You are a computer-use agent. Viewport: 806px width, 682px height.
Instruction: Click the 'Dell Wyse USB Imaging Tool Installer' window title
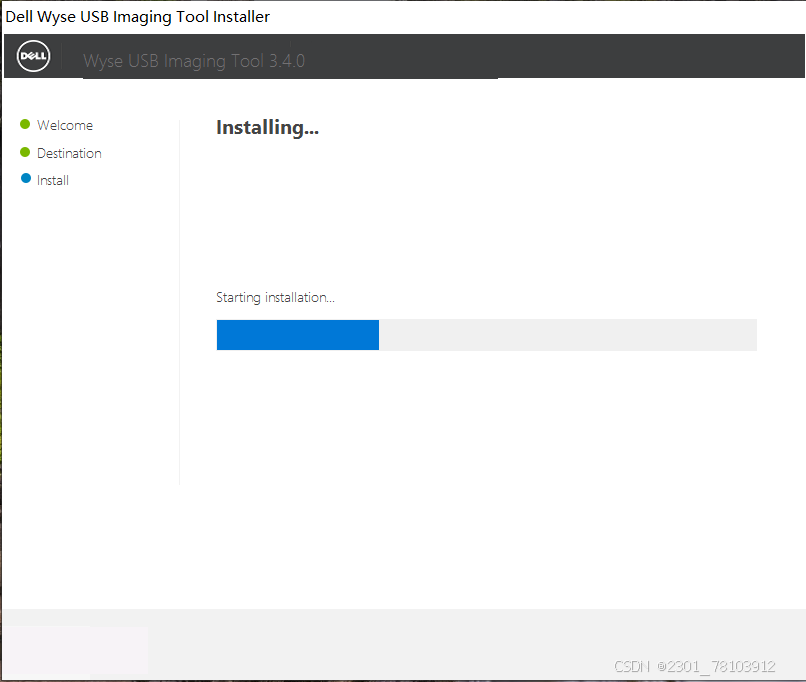tap(137, 17)
